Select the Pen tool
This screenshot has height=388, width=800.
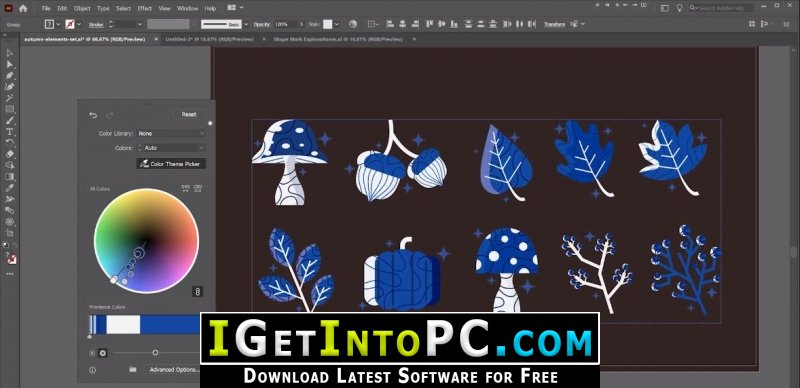tap(10, 76)
